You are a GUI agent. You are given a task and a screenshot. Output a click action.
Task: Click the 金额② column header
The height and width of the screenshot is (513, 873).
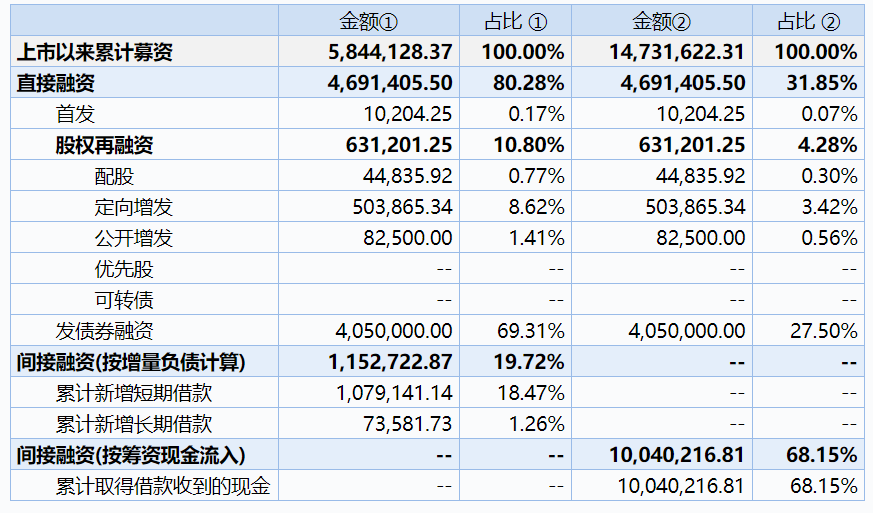click(661, 22)
